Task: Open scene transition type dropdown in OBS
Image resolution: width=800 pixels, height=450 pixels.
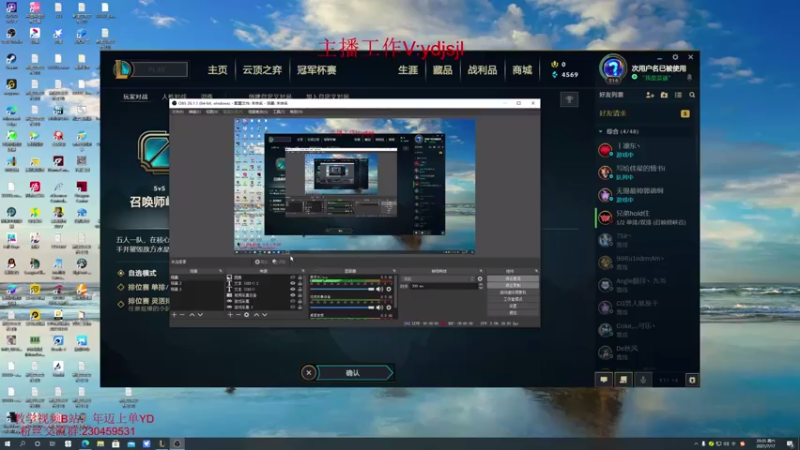Action: (439, 279)
